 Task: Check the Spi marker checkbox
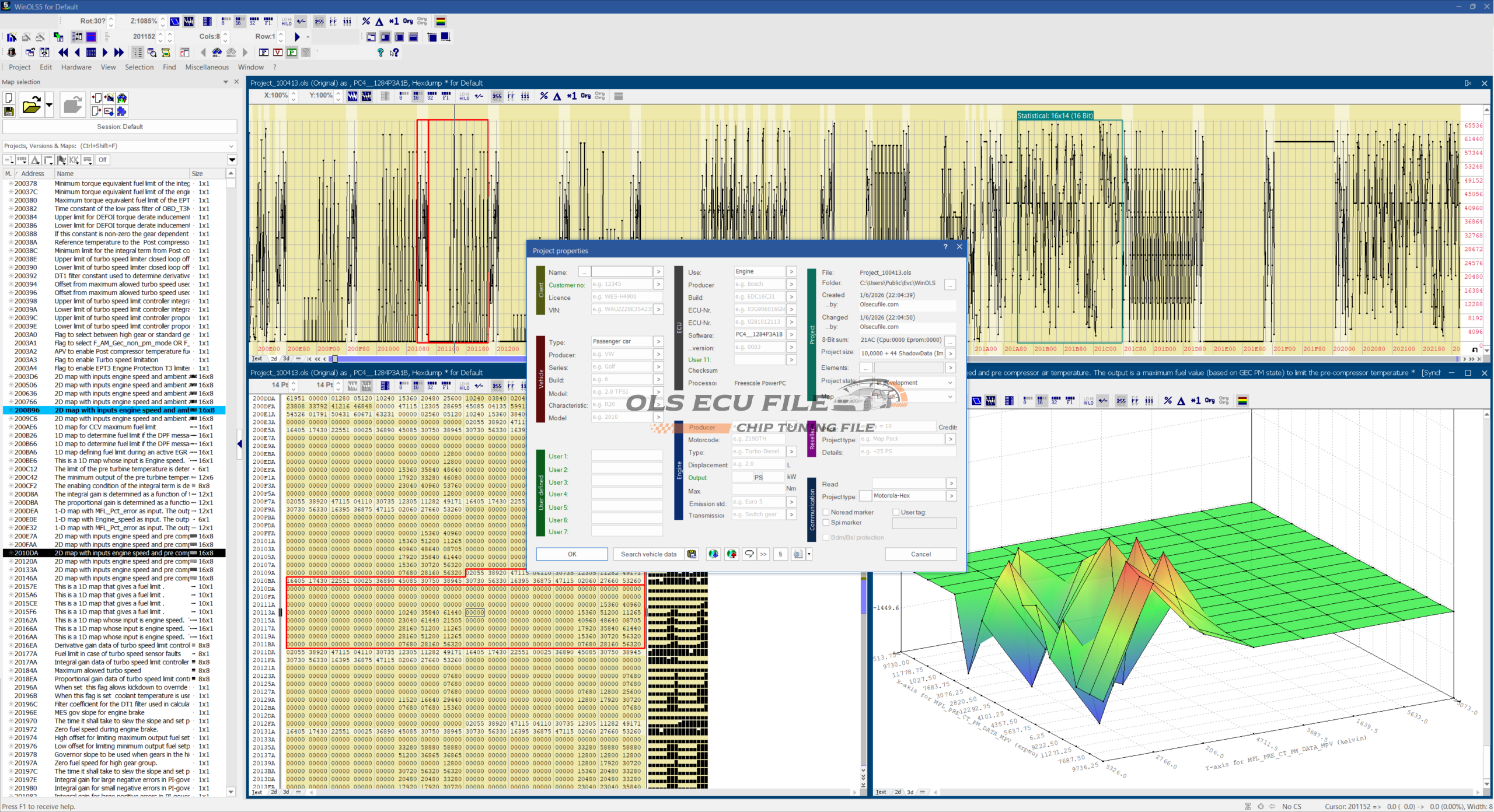826,523
